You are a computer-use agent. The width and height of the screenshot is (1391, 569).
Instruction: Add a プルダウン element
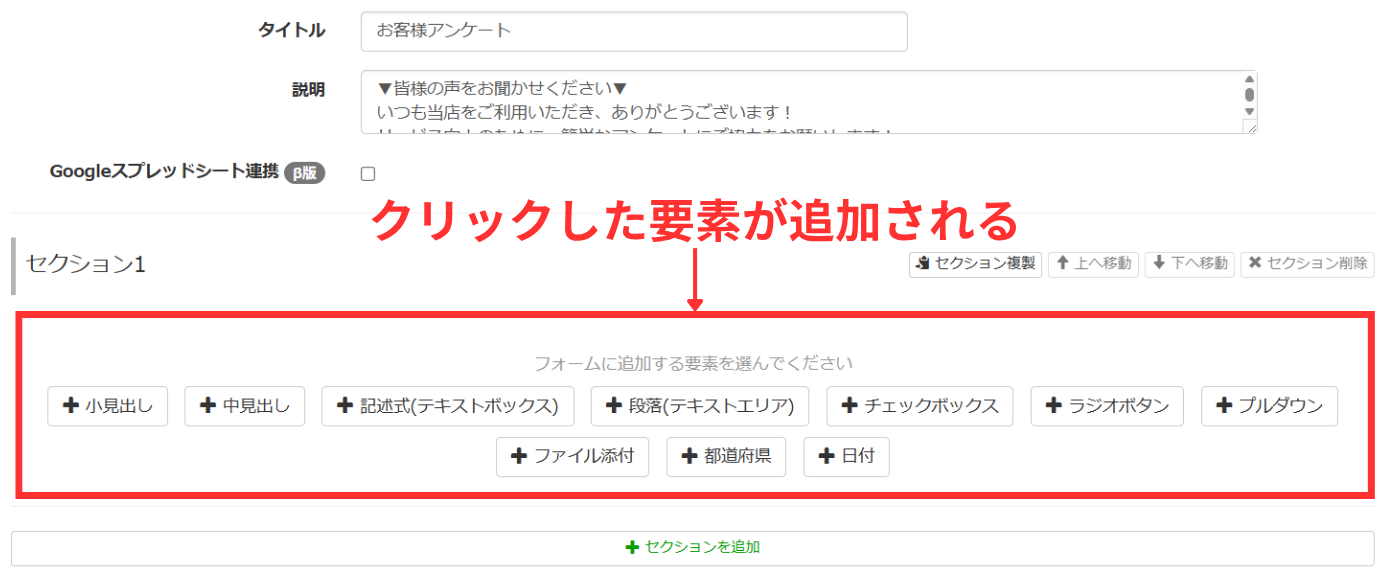[1269, 406]
